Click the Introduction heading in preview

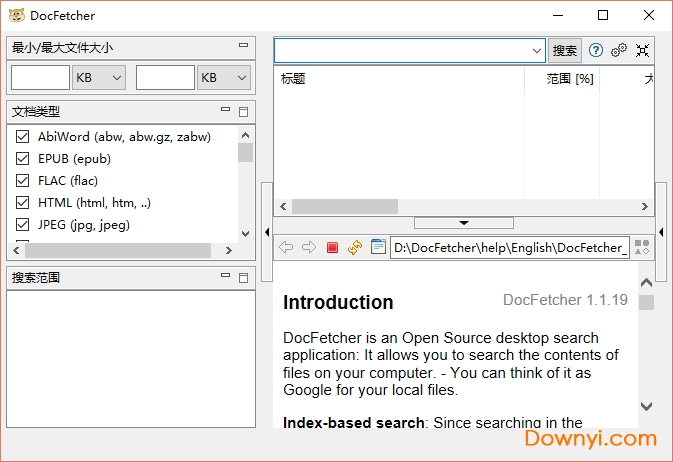[338, 302]
